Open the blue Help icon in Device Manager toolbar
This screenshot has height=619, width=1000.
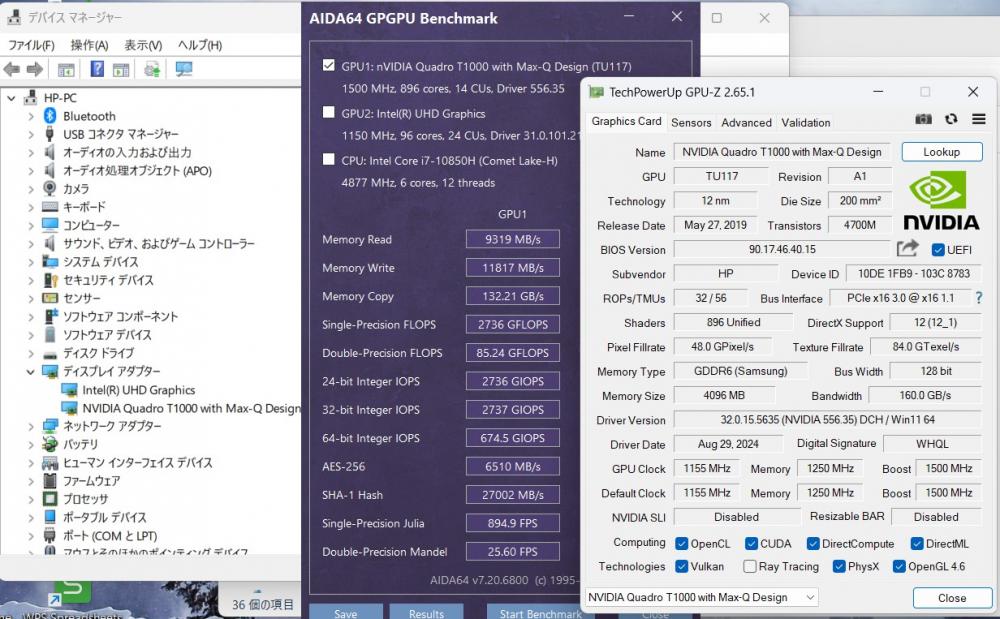pyautogui.click(x=97, y=69)
